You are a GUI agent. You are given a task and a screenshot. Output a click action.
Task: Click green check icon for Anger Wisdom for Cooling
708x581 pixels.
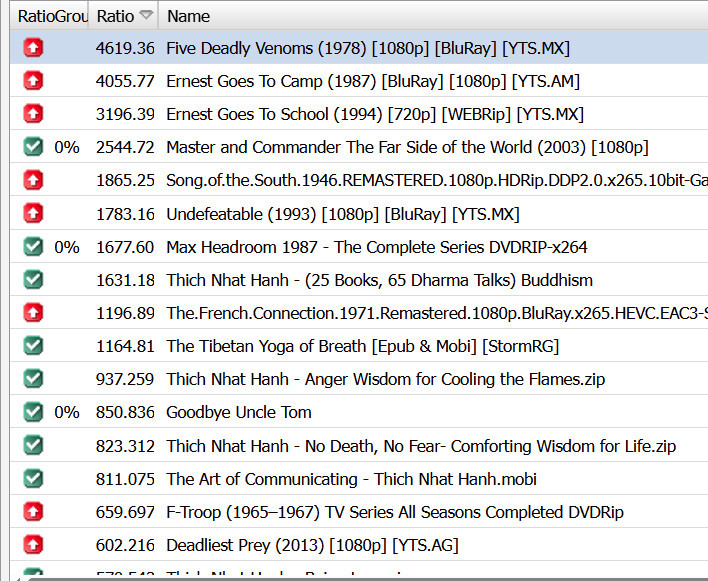click(33, 379)
